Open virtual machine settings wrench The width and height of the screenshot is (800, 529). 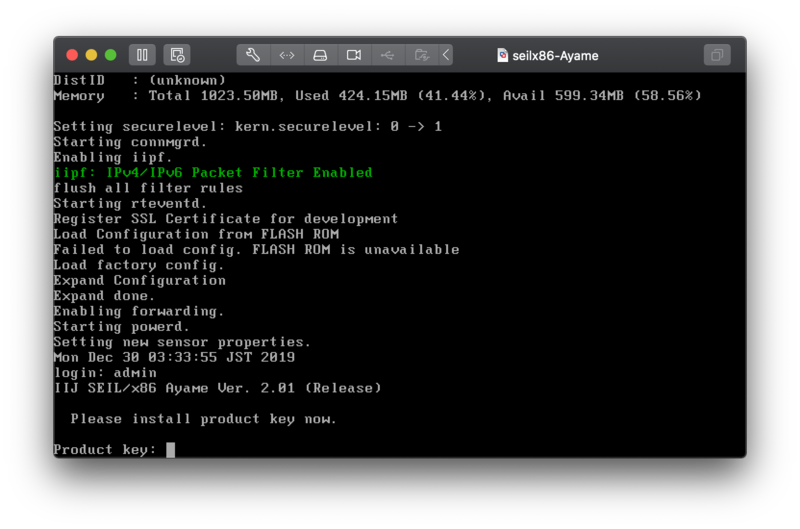(x=253, y=55)
